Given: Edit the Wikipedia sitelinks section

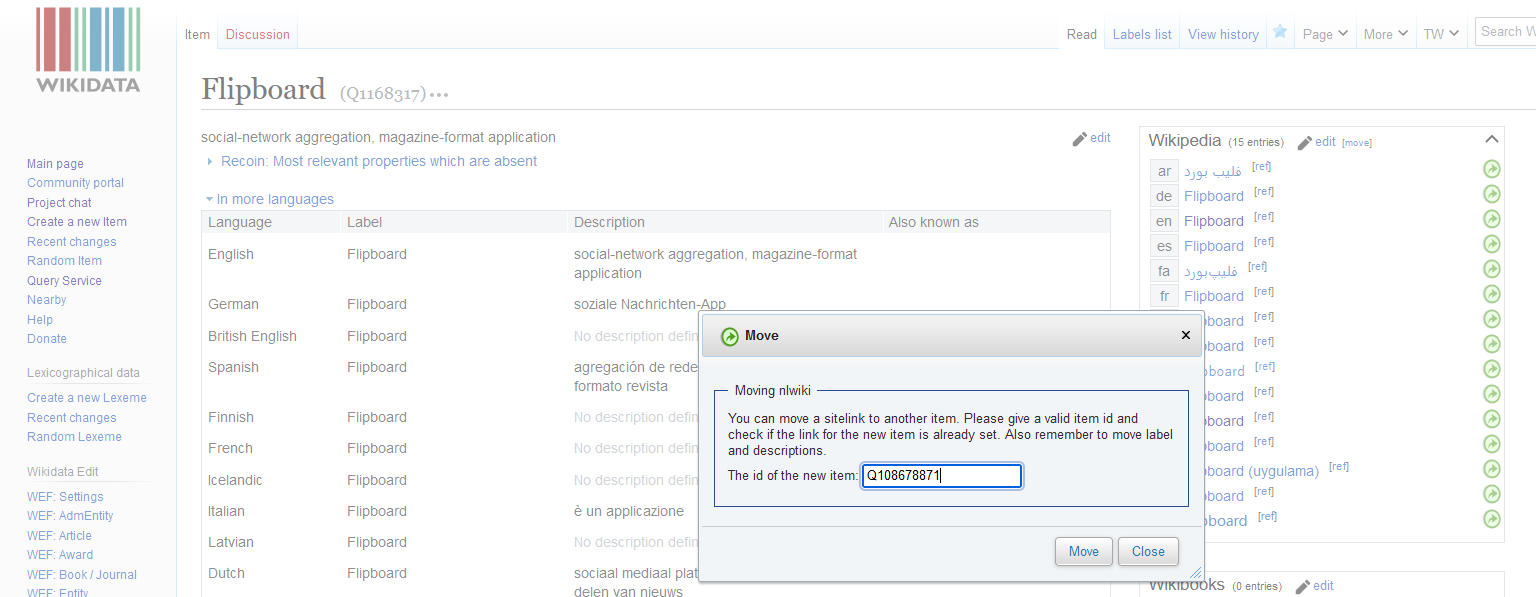Looking at the screenshot, I should click(x=1316, y=142).
